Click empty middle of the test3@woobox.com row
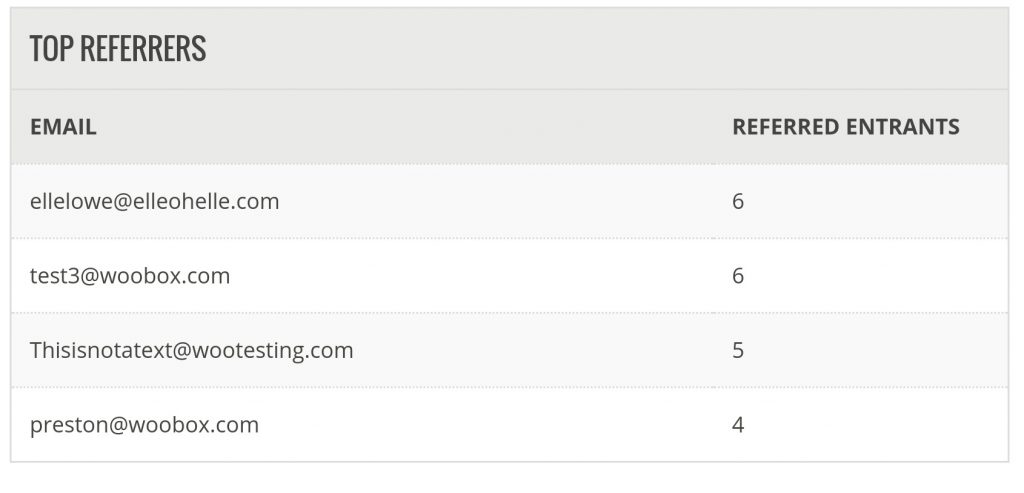The height and width of the screenshot is (493, 1024). pyautogui.click(x=480, y=275)
